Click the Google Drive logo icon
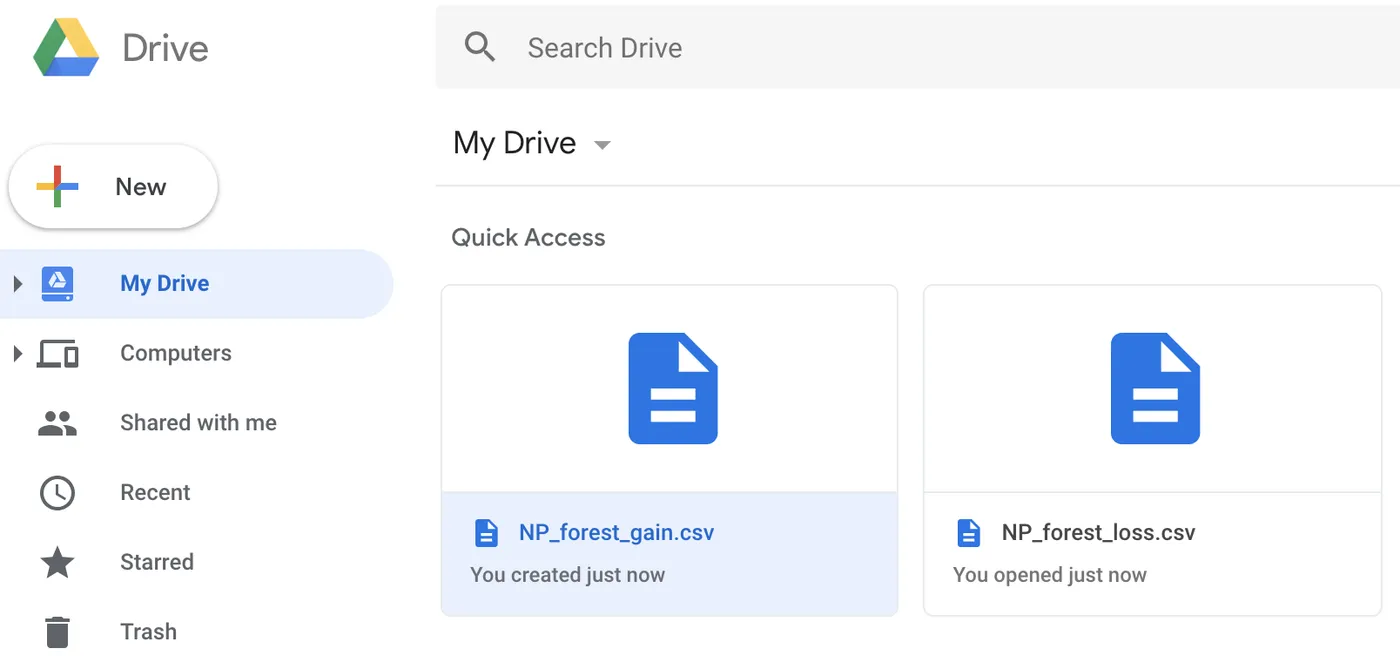The image size is (1400, 669). click(66, 48)
